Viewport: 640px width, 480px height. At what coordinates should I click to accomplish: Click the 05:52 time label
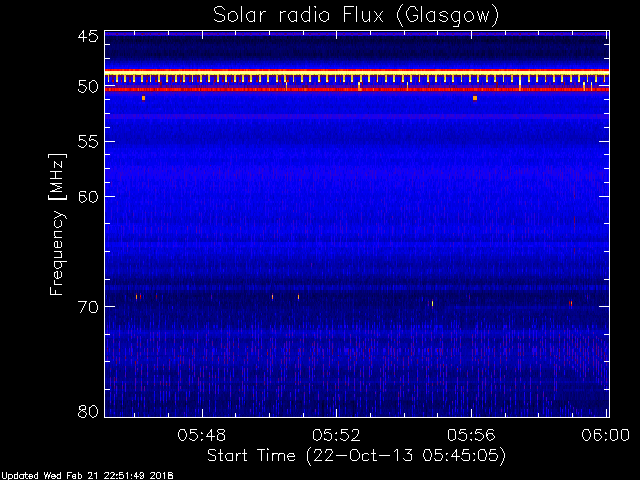[x=336, y=435]
